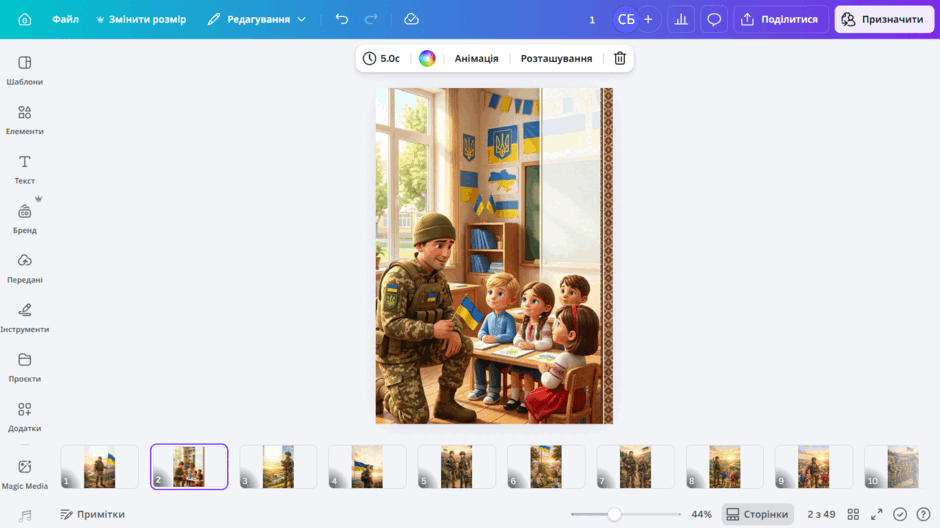Click the Поділитися share button
The height and width of the screenshot is (528, 940).
point(780,19)
